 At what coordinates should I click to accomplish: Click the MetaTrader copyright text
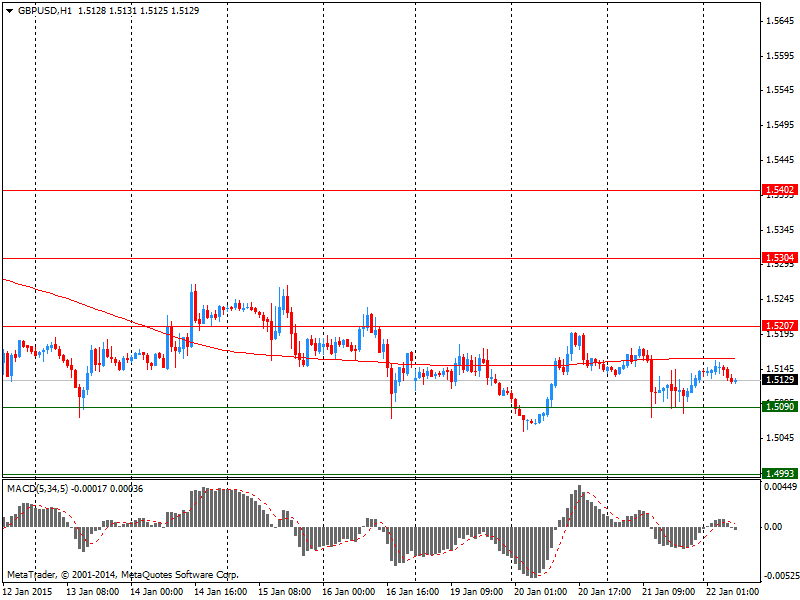(122, 575)
